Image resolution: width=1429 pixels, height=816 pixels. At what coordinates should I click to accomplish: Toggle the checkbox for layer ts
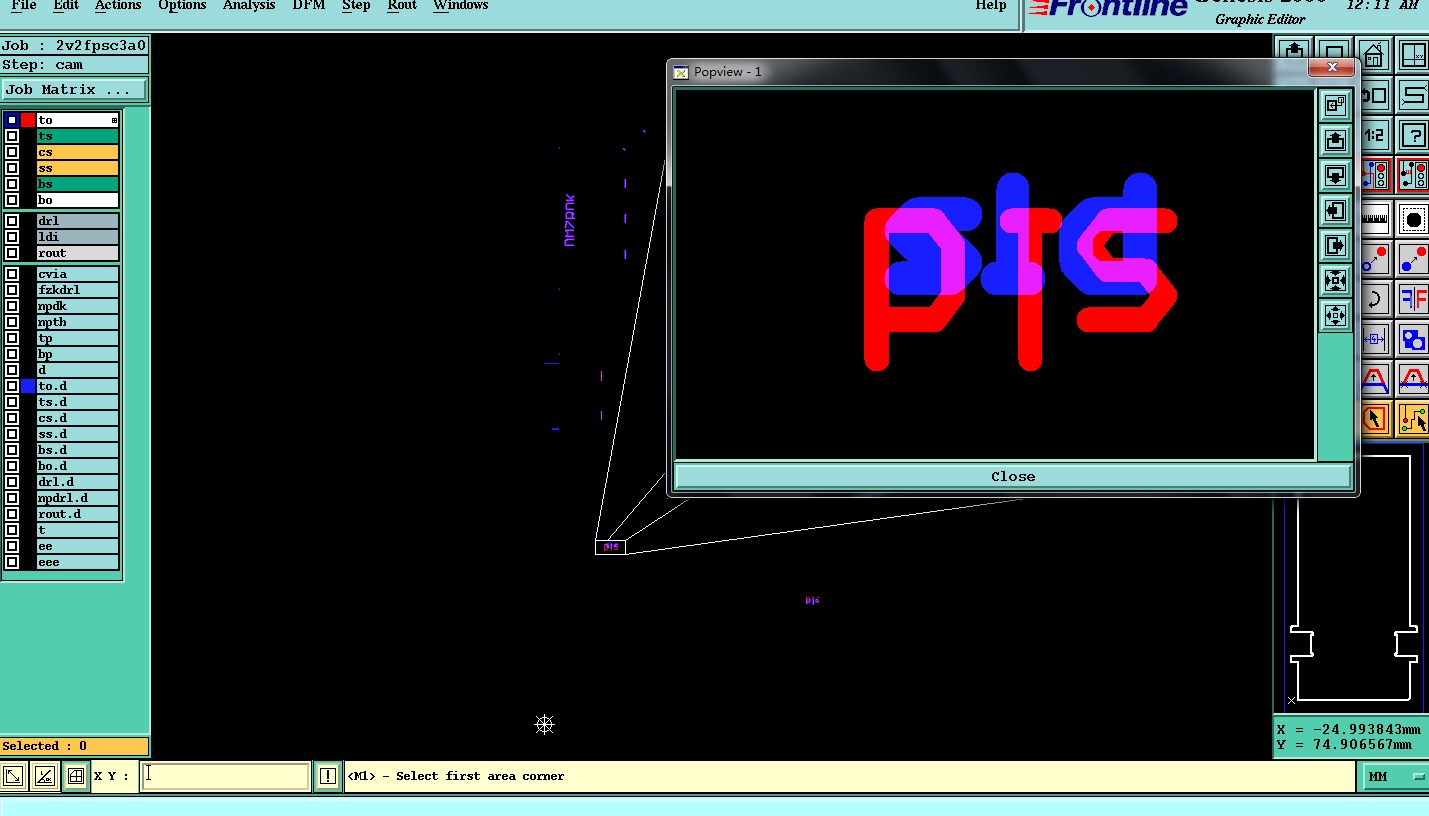tap(12, 136)
